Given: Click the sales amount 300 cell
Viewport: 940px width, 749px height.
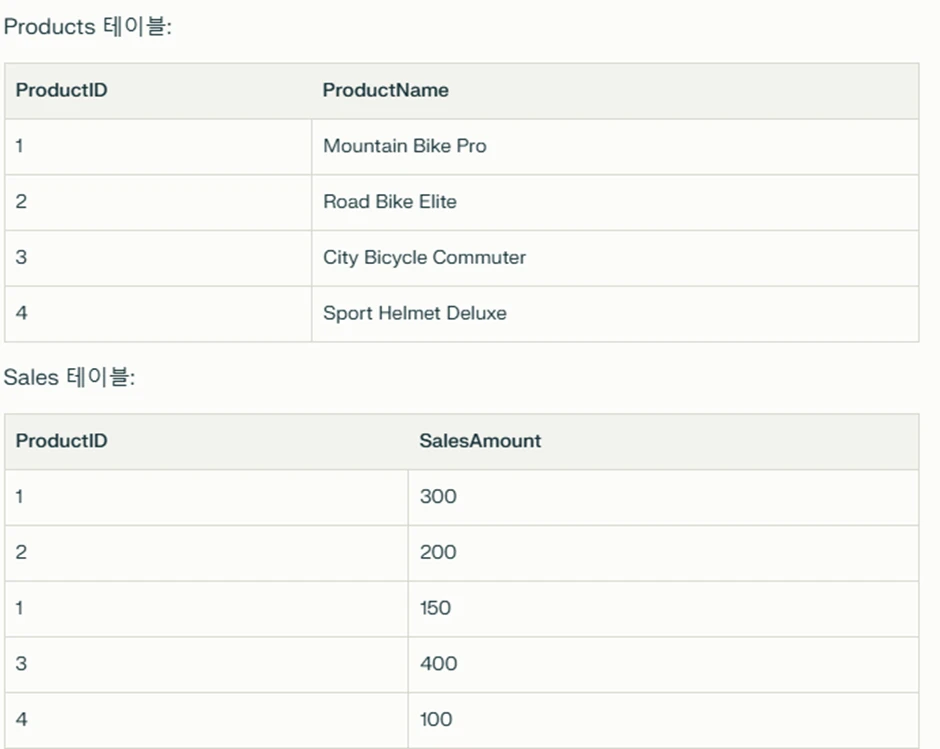Looking at the screenshot, I should pyautogui.click(x=663, y=498).
